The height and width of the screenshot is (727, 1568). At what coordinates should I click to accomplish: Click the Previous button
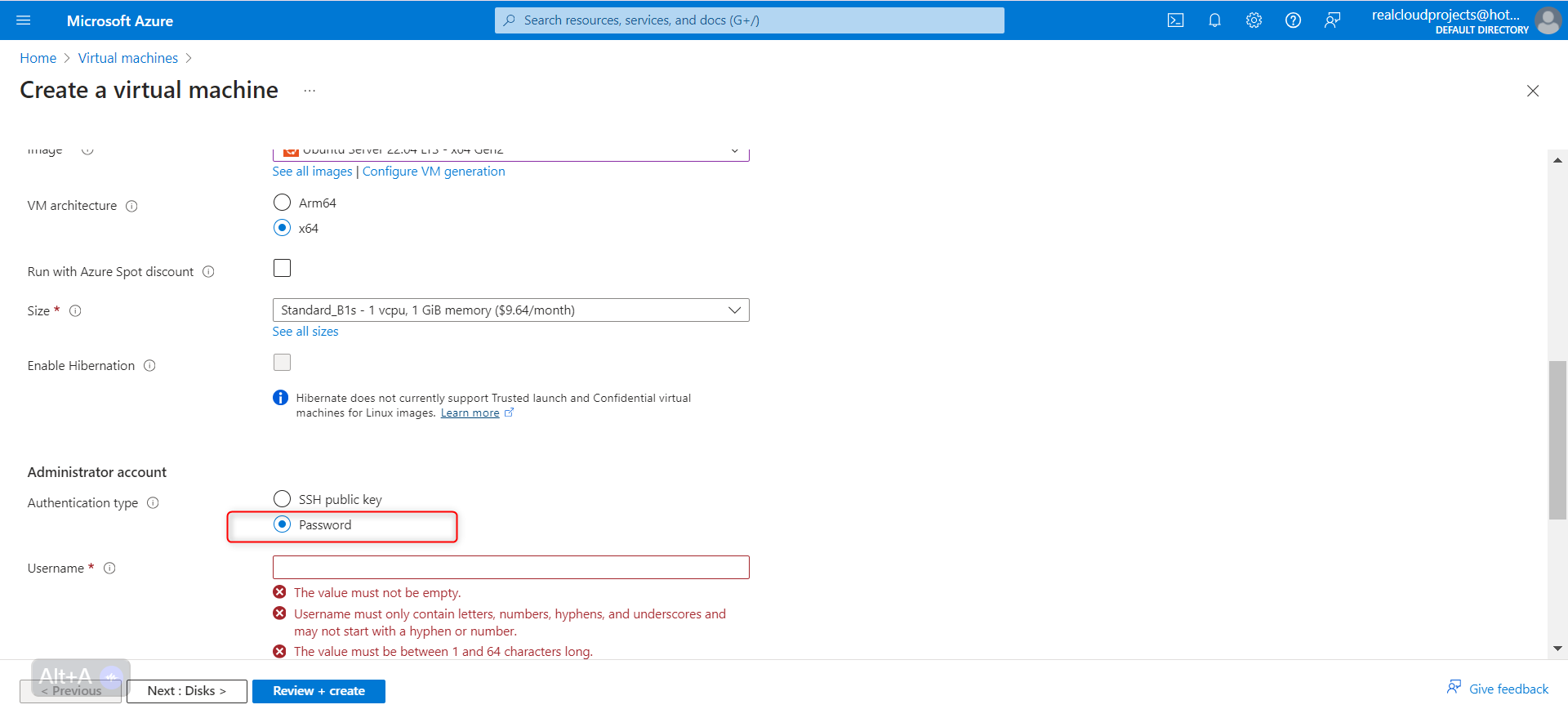tap(71, 691)
